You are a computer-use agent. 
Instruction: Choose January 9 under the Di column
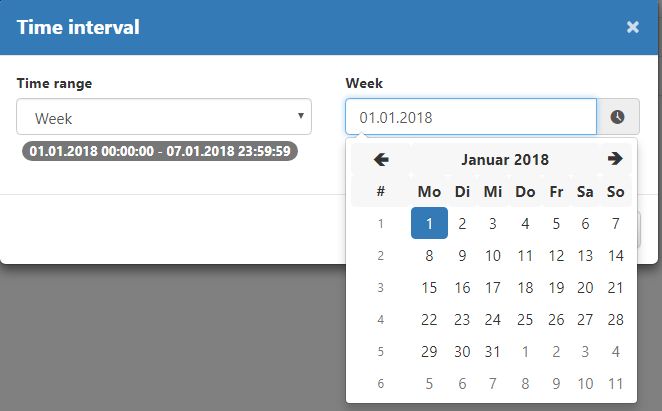pyautogui.click(x=462, y=256)
